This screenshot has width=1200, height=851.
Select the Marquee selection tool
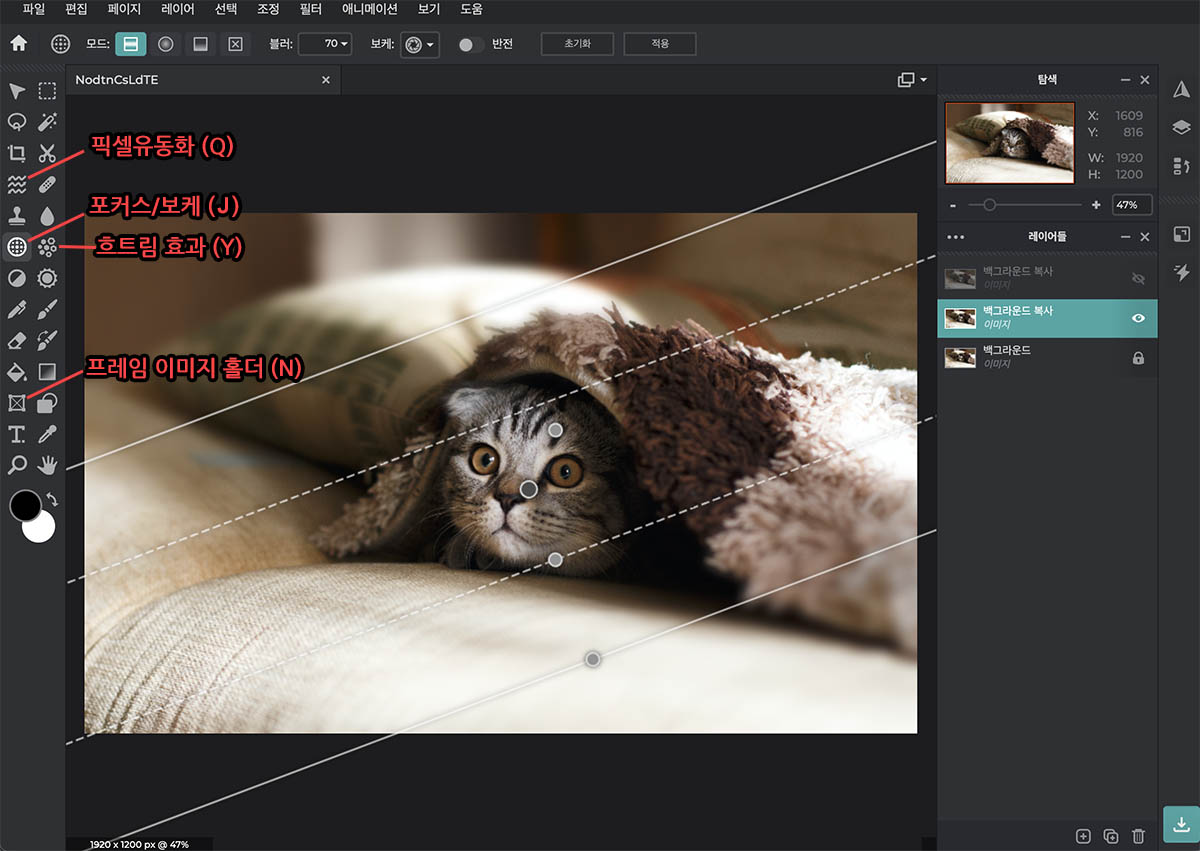tap(47, 92)
